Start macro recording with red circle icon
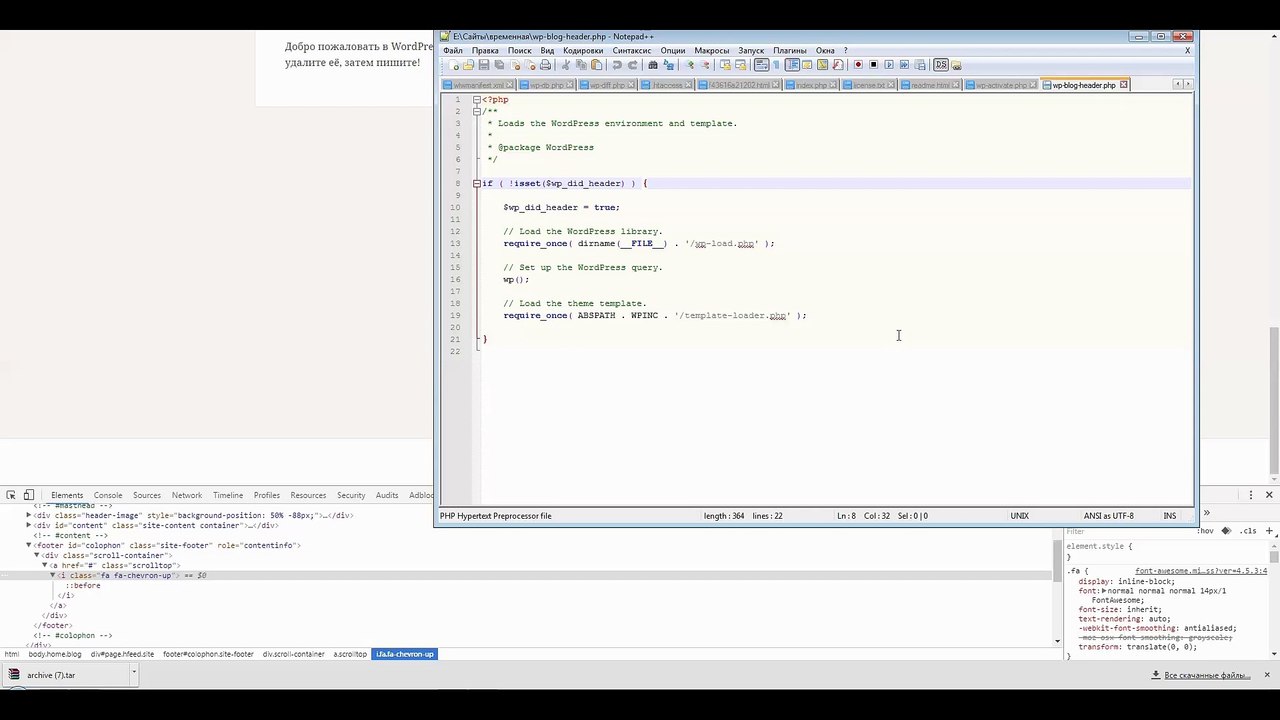Screen dimensions: 1280x720 coord(858,65)
